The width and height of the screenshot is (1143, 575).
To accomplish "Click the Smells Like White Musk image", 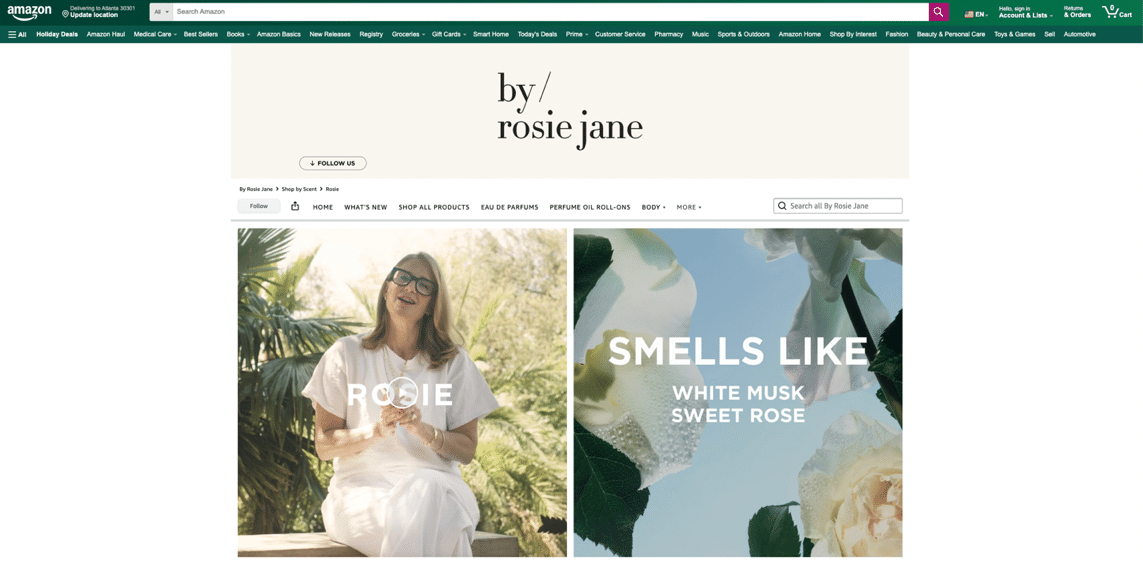I will (738, 393).
